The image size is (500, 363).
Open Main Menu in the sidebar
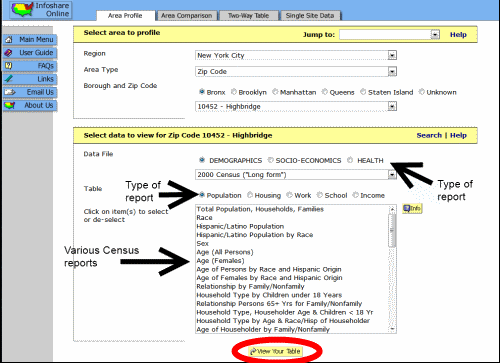click(x=30, y=40)
